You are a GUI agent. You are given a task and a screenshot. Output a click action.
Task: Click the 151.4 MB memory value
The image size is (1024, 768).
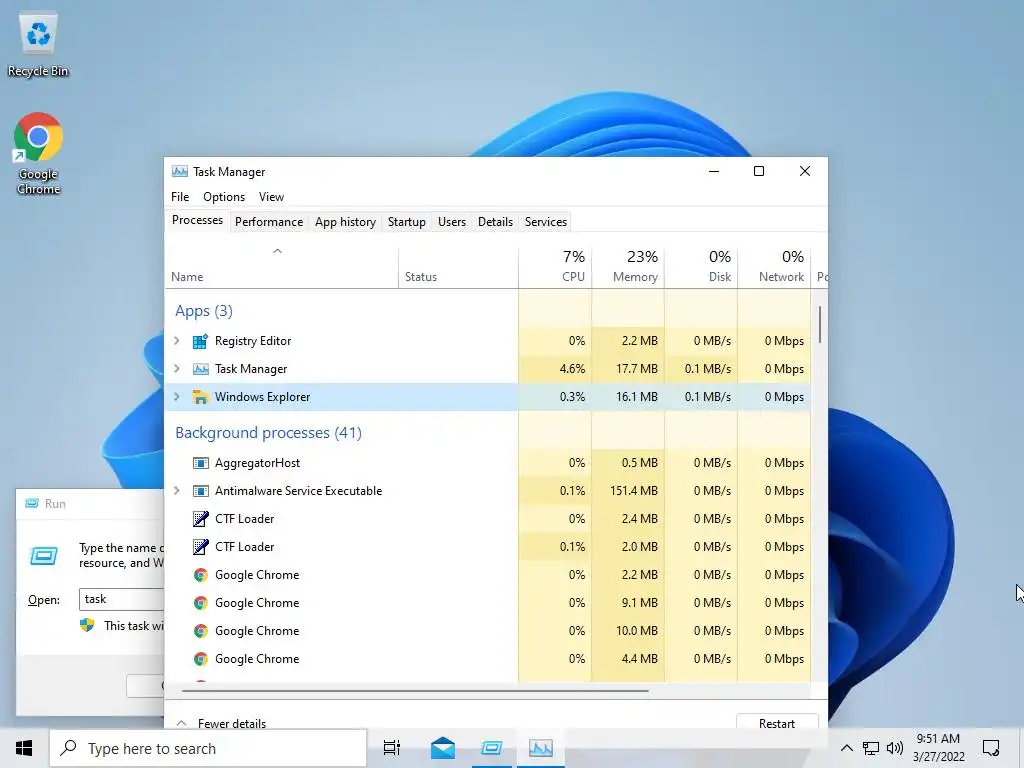pyautogui.click(x=633, y=491)
